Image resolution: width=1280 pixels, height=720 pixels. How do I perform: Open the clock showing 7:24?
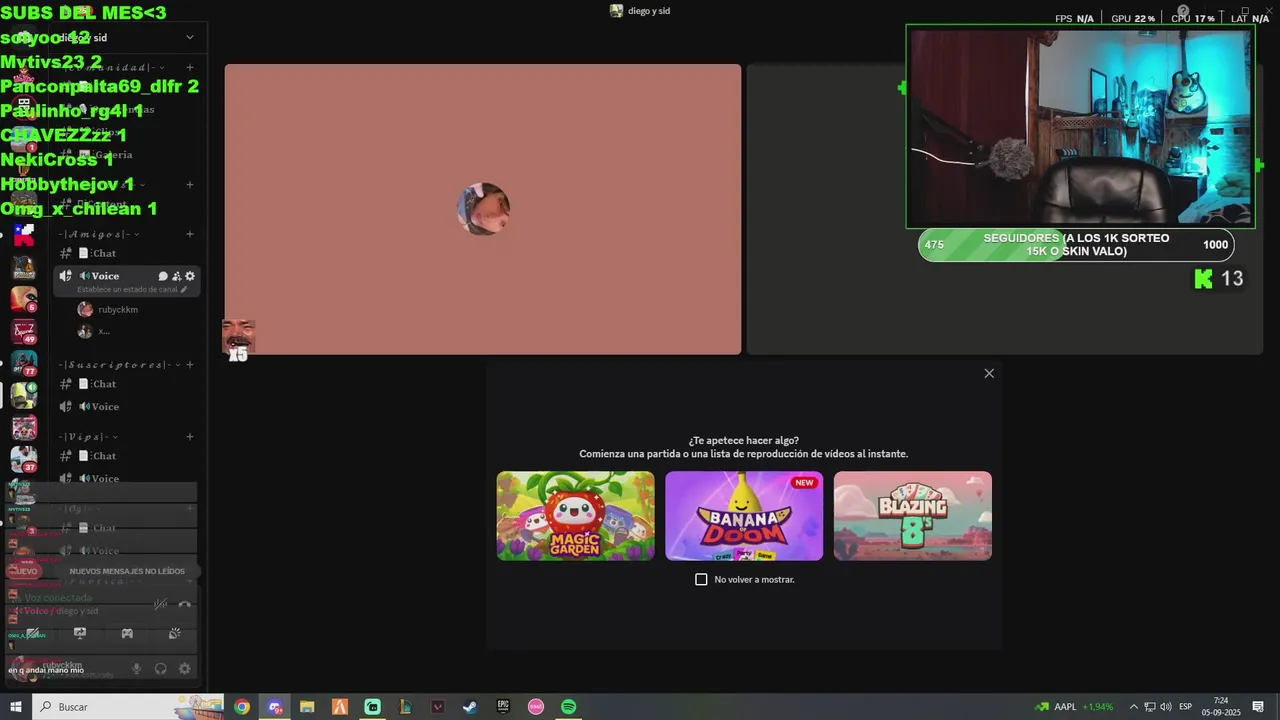tap(1221, 707)
